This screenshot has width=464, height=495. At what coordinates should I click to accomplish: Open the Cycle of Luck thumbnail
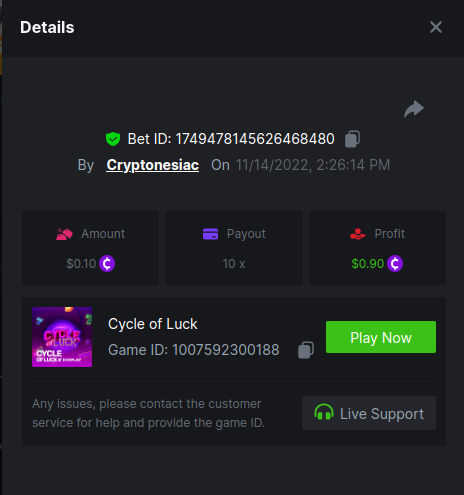pyautogui.click(x=62, y=337)
